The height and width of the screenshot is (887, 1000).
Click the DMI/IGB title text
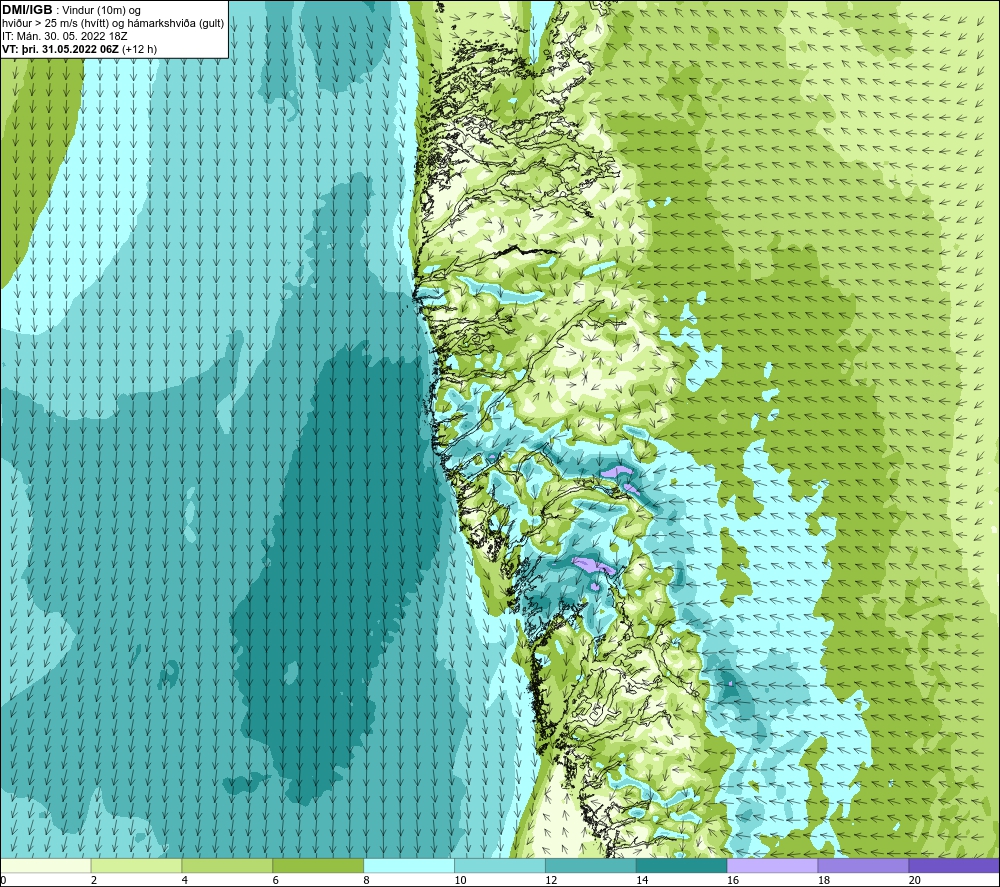pos(27,10)
